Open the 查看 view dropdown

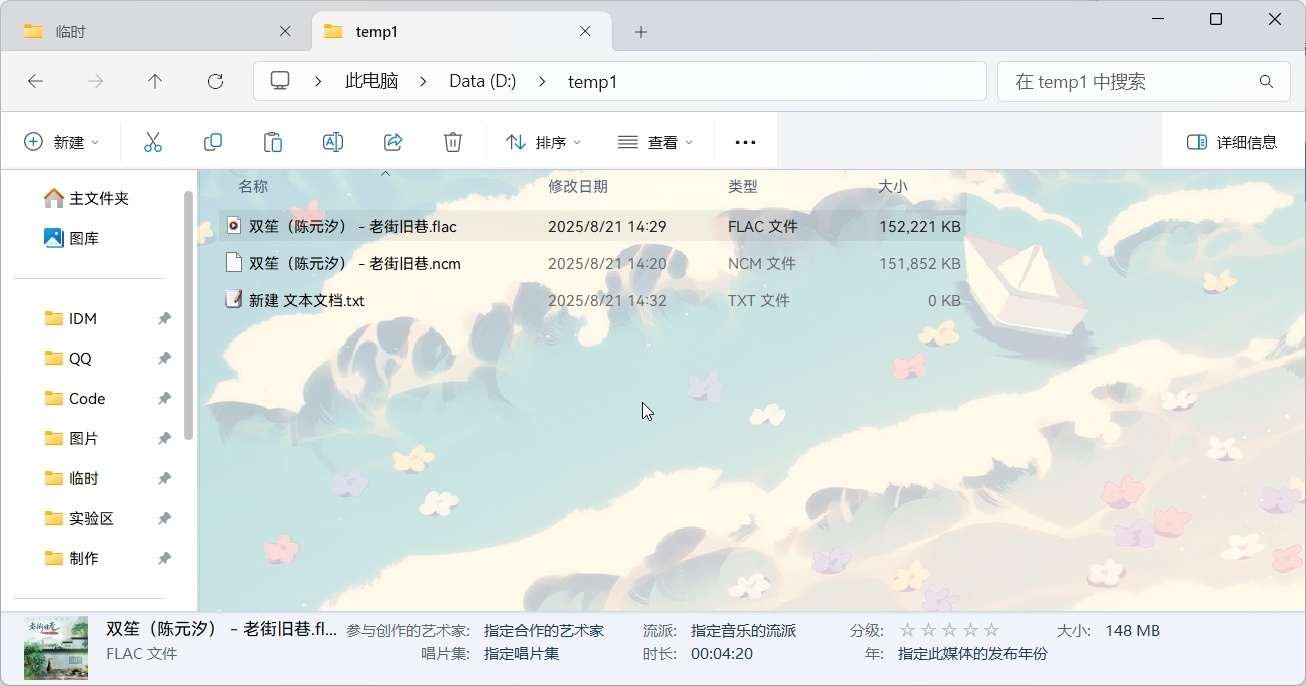(656, 142)
